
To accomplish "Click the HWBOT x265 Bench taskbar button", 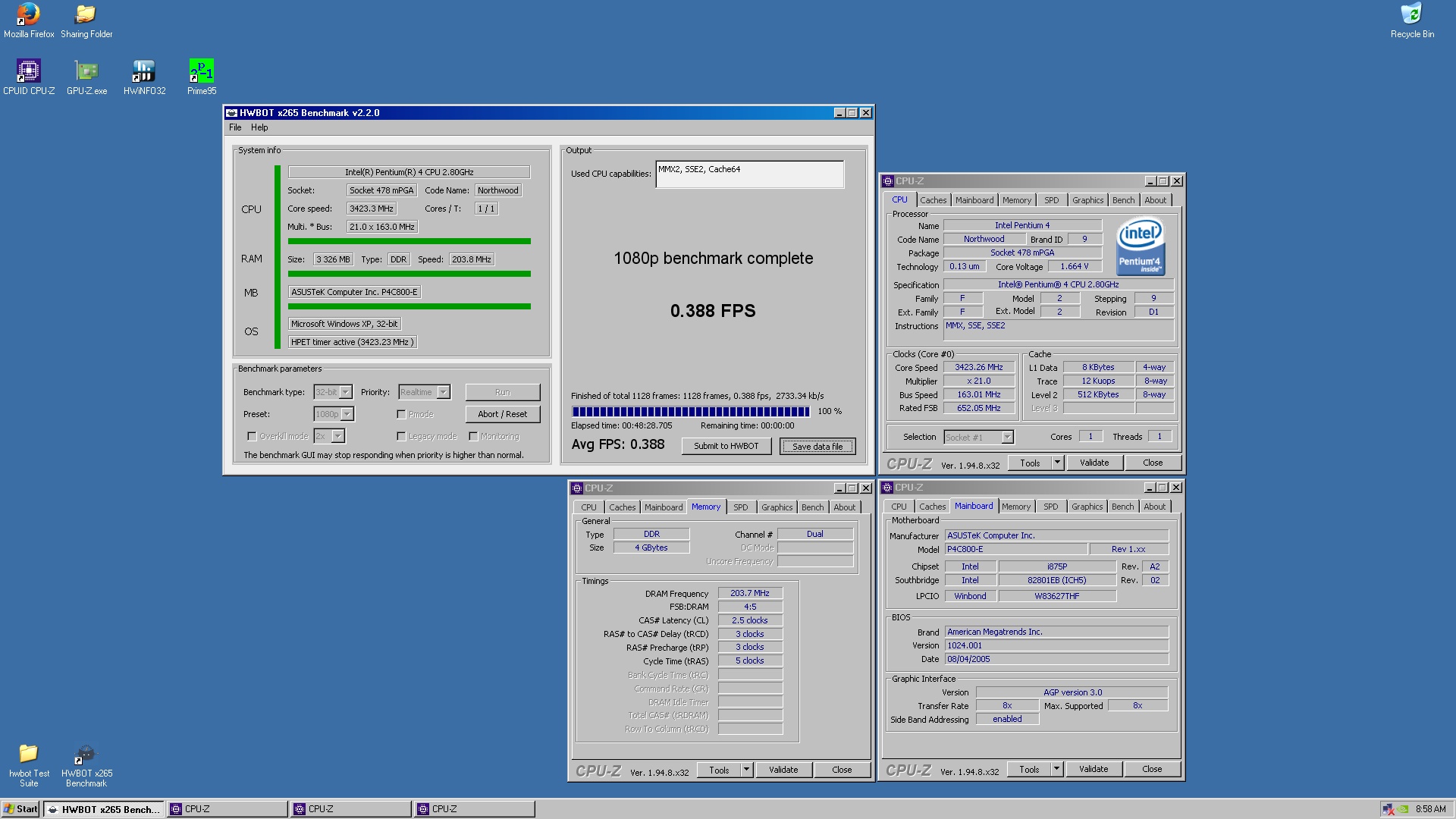I will coord(104,810).
